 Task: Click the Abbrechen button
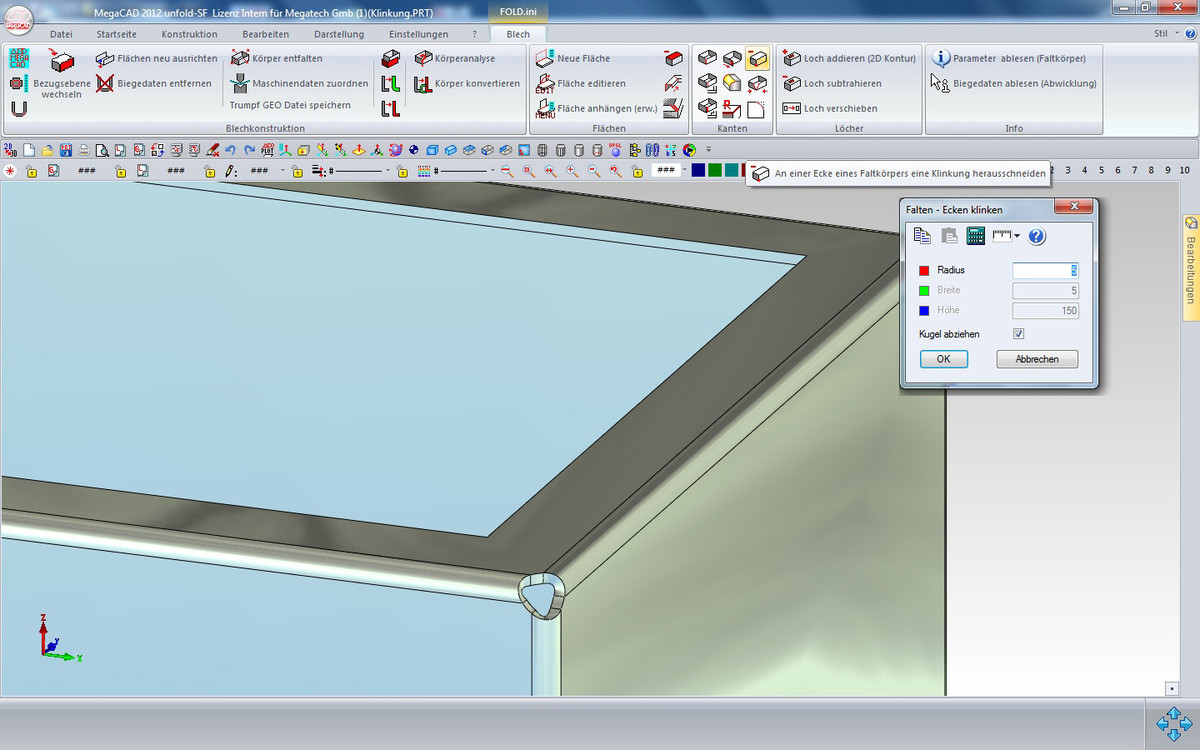point(1037,359)
